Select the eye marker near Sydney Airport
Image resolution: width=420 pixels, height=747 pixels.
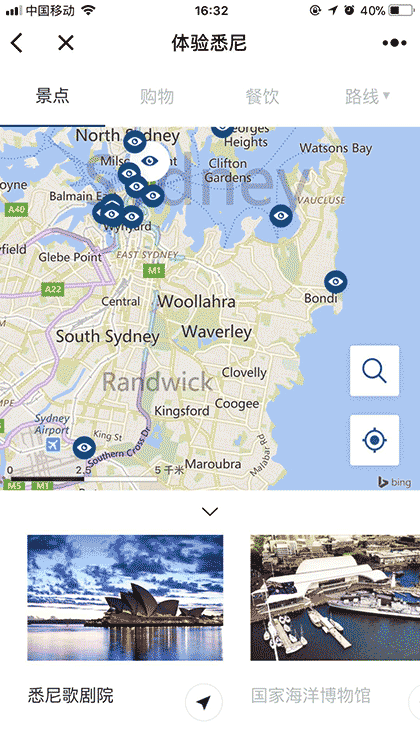pyautogui.click(x=84, y=448)
